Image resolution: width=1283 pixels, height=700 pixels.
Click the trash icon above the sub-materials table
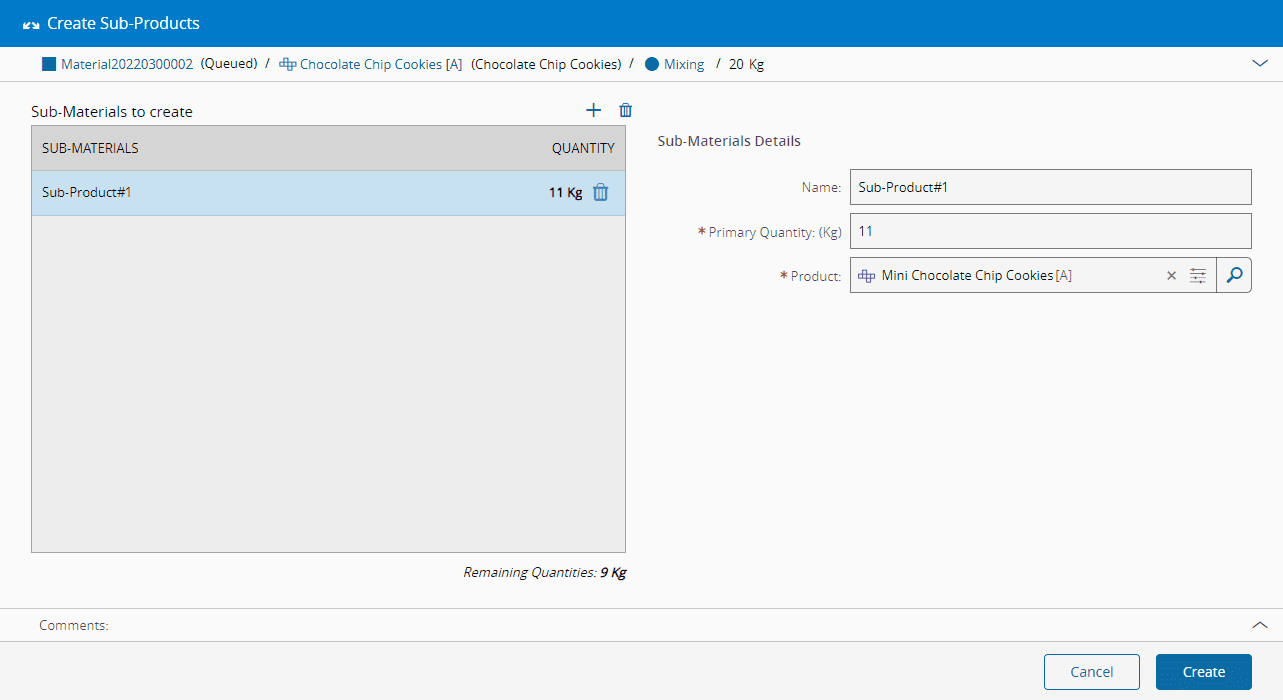coord(626,111)
